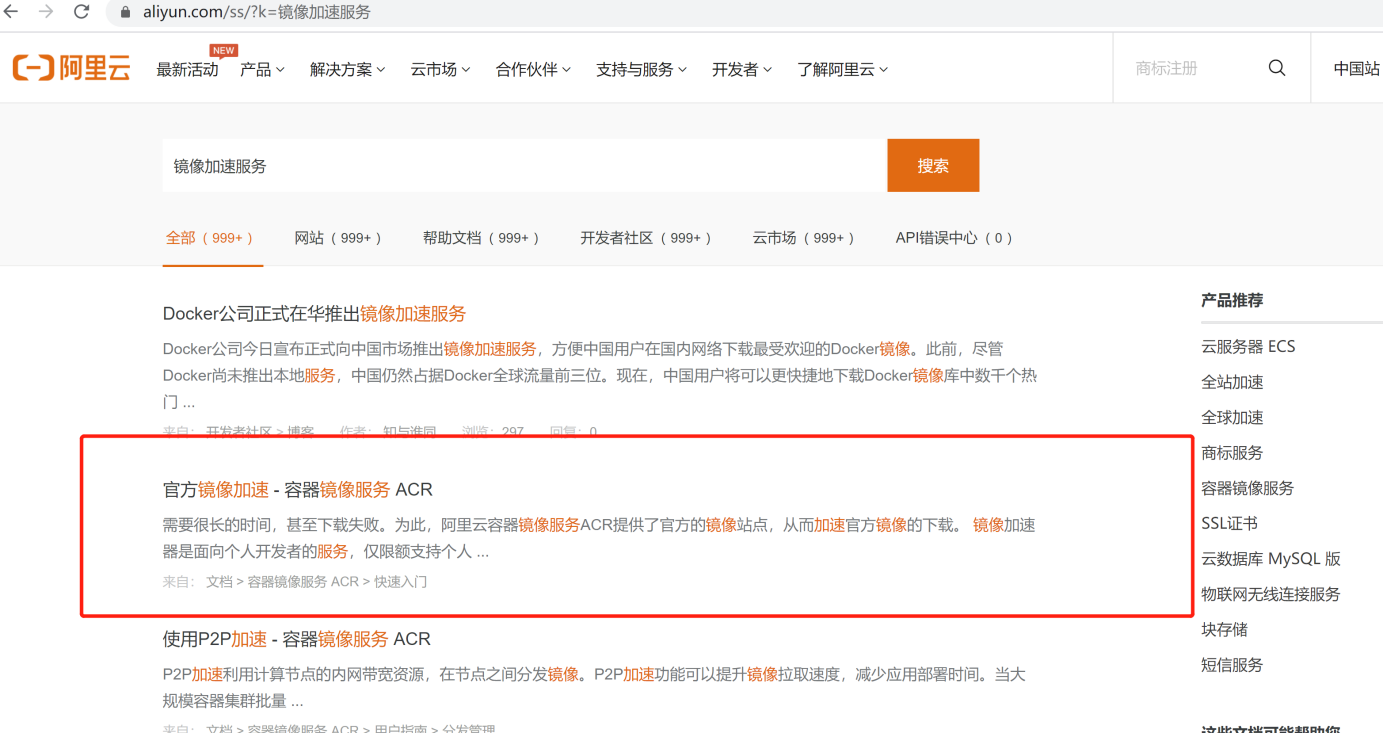Expand the 合作伙伴 dropdown menu

tap(533, 69)
